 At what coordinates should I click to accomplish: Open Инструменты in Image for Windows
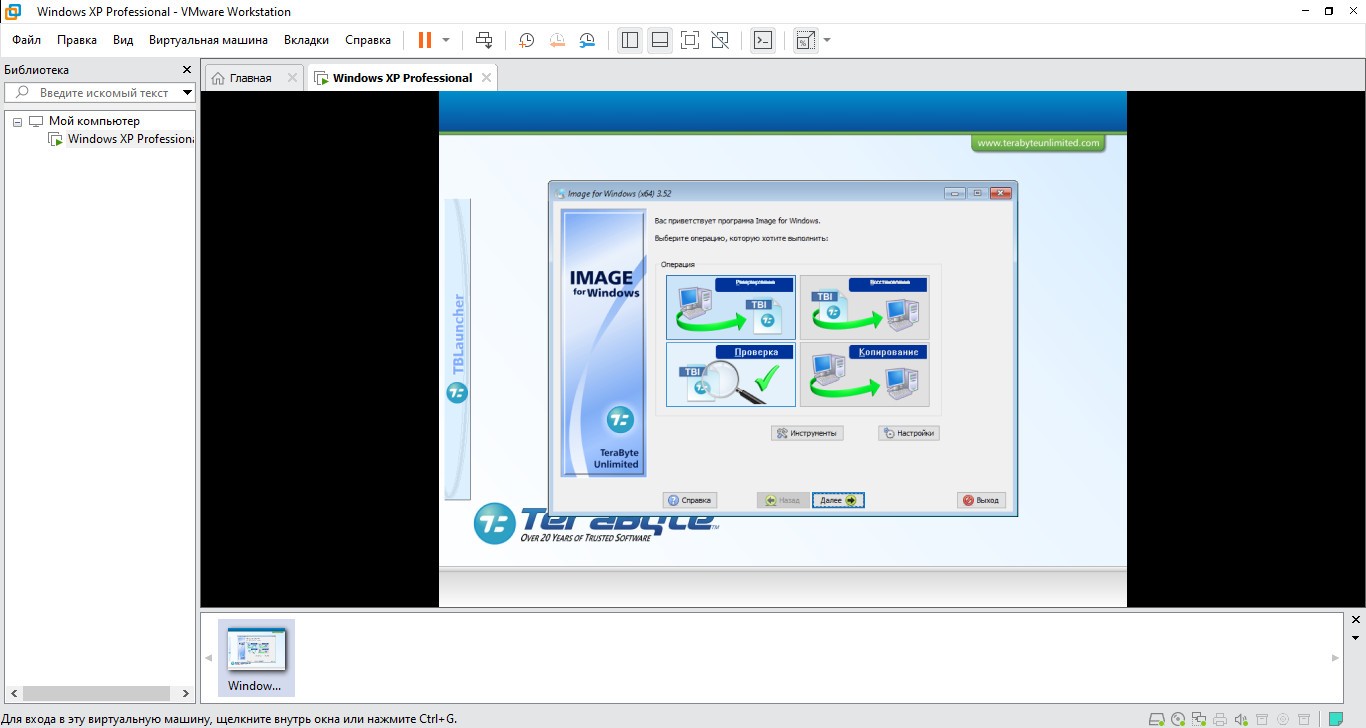point(807,433)
